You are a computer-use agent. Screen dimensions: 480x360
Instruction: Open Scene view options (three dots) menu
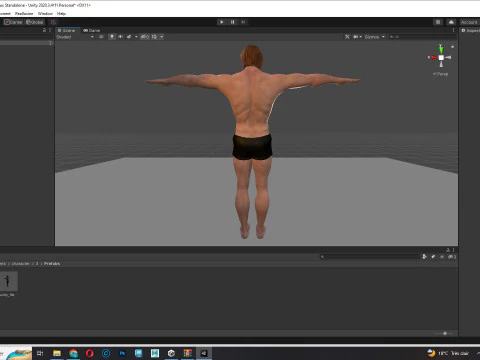coord(453,30)
